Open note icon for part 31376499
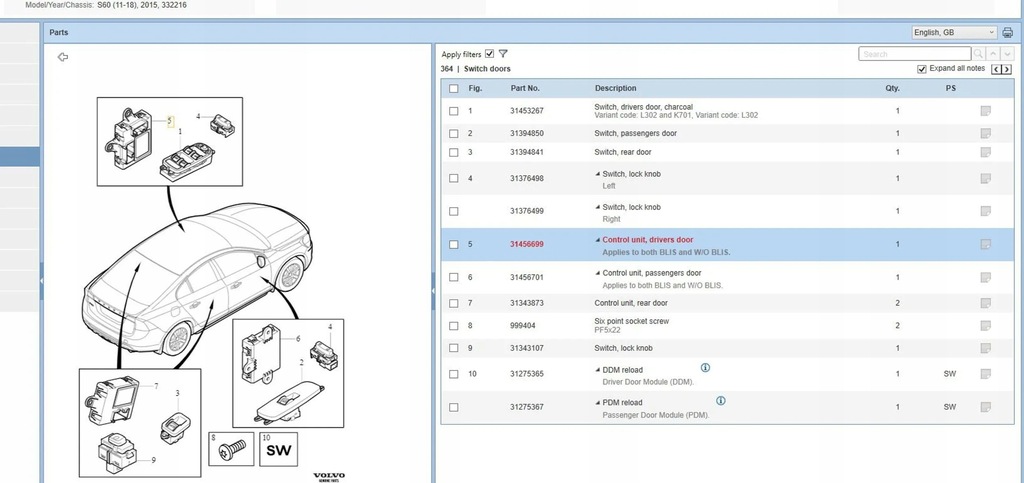Image resolution: width=1024 pixels, height=483 pixels. coord(985,211)
